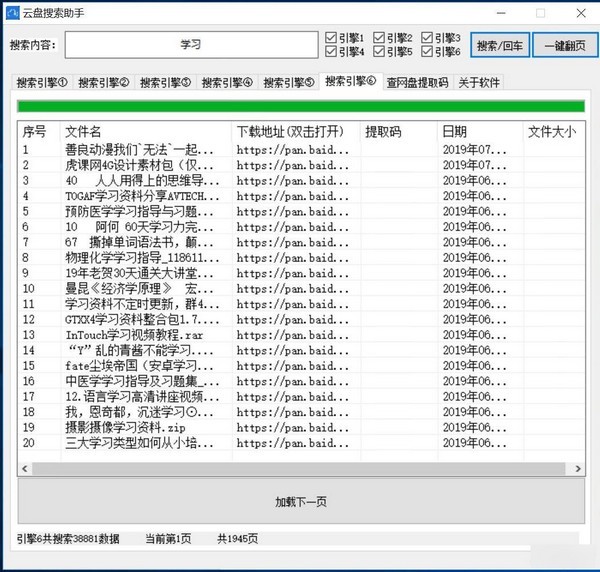Select row 3 人人用得上的思维导...
600x572 pixels.
[x=301, y=181]
